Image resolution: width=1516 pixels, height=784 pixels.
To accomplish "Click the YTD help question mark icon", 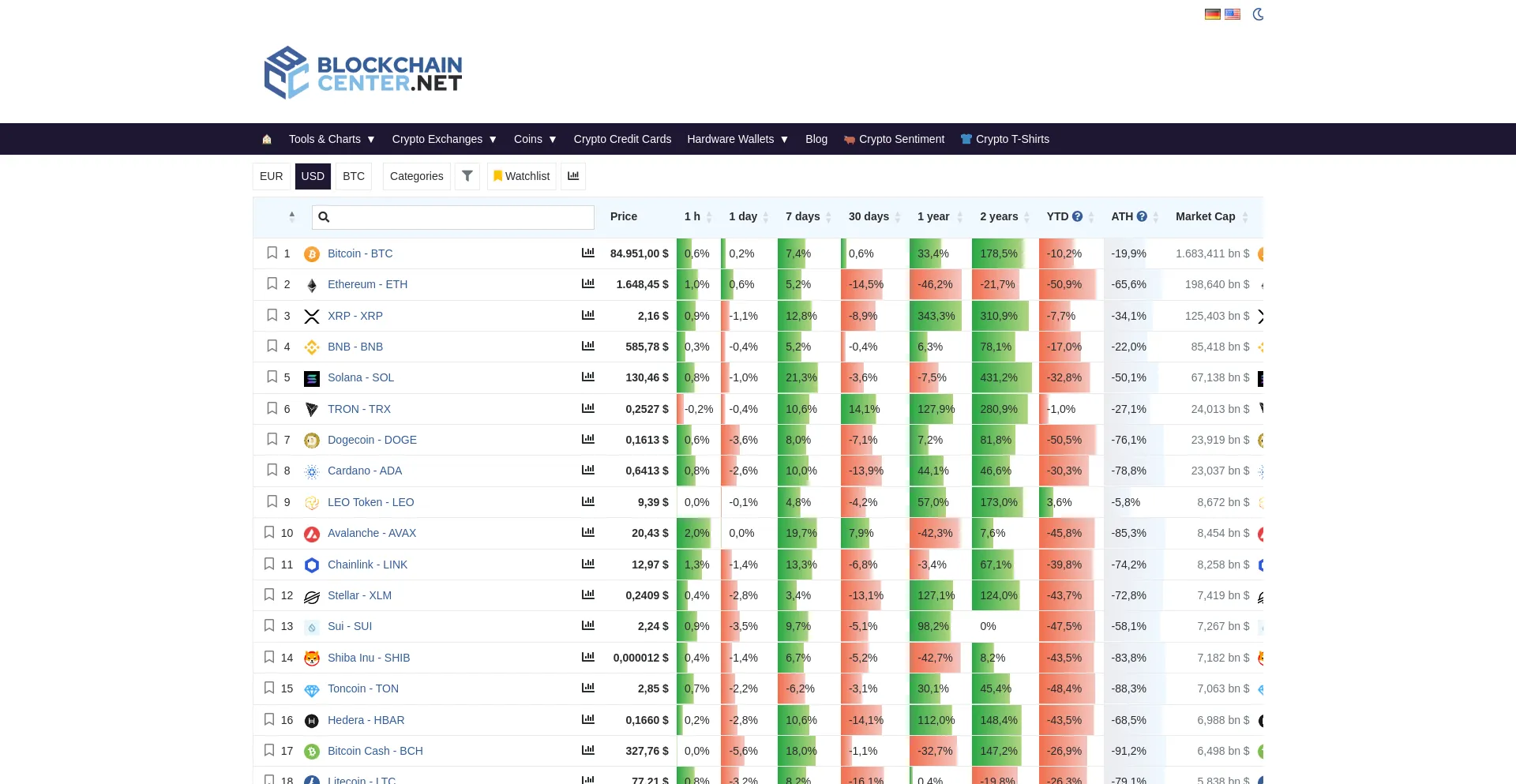I will click(x=1077, y=216).
